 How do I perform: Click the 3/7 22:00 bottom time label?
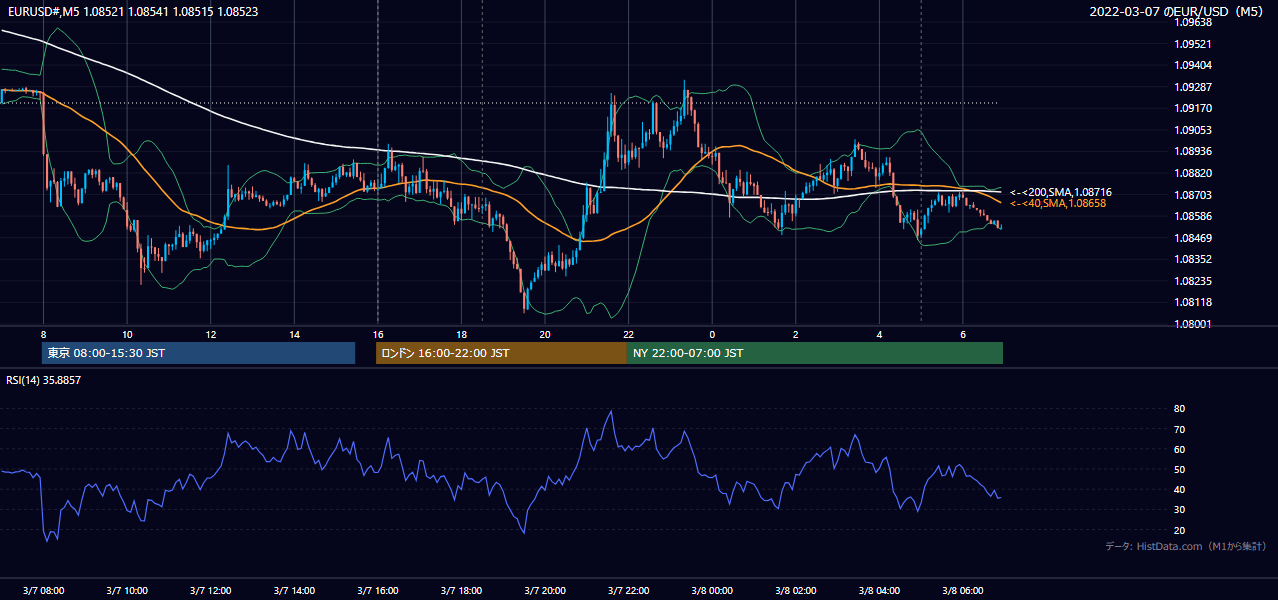click(628, 590)
